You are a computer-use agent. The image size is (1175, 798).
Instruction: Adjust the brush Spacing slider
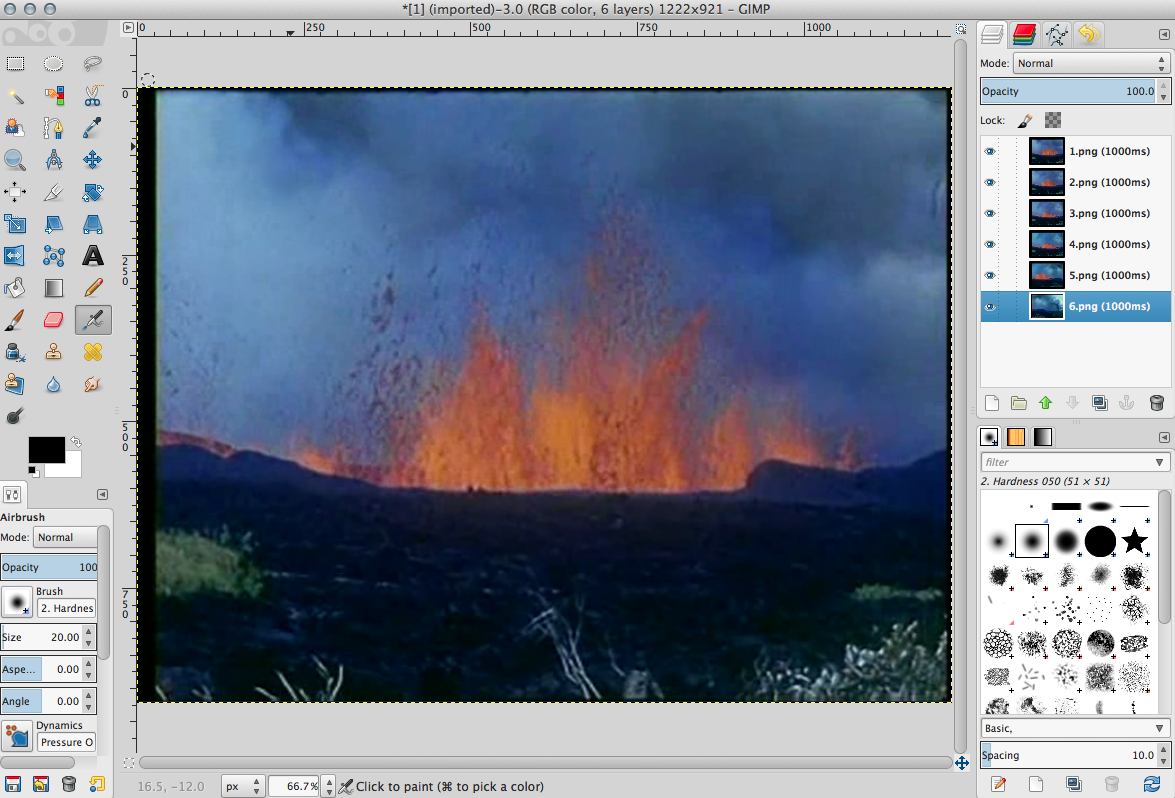[1069, 755]
